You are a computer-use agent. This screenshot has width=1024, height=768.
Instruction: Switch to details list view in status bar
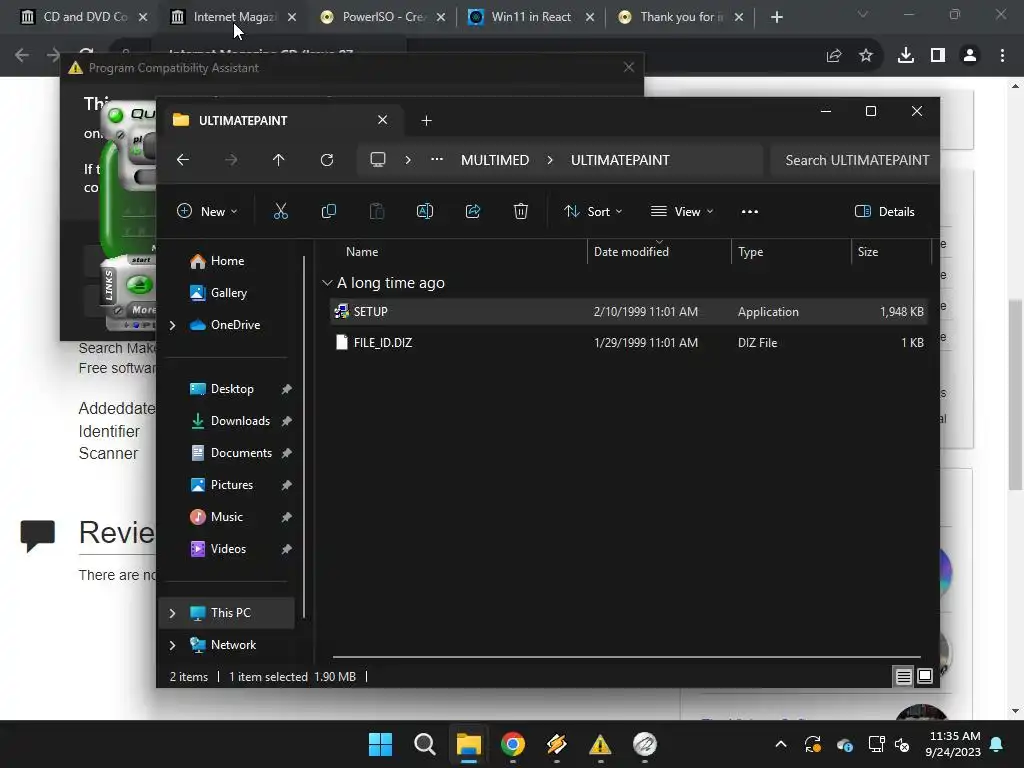(x=903, y=676)
